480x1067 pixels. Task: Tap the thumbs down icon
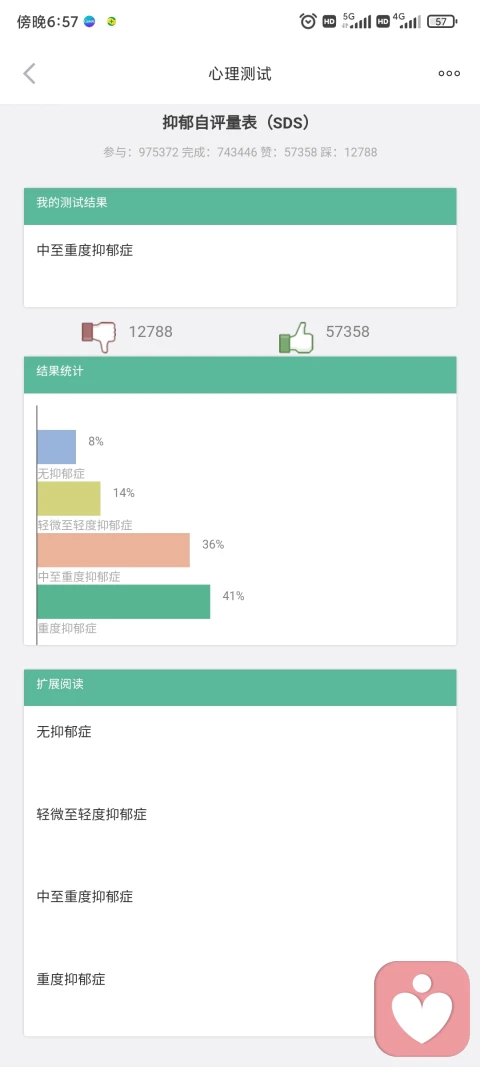pyautogui.click(x=99, y=336)
